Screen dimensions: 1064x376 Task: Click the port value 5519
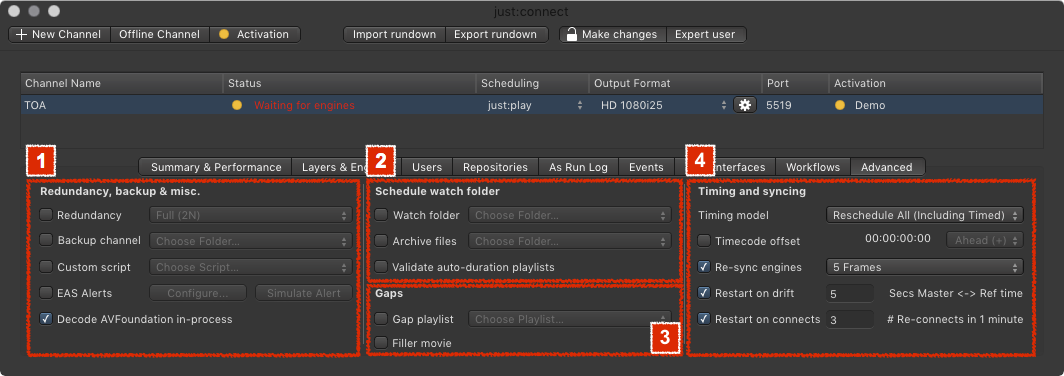778,105
